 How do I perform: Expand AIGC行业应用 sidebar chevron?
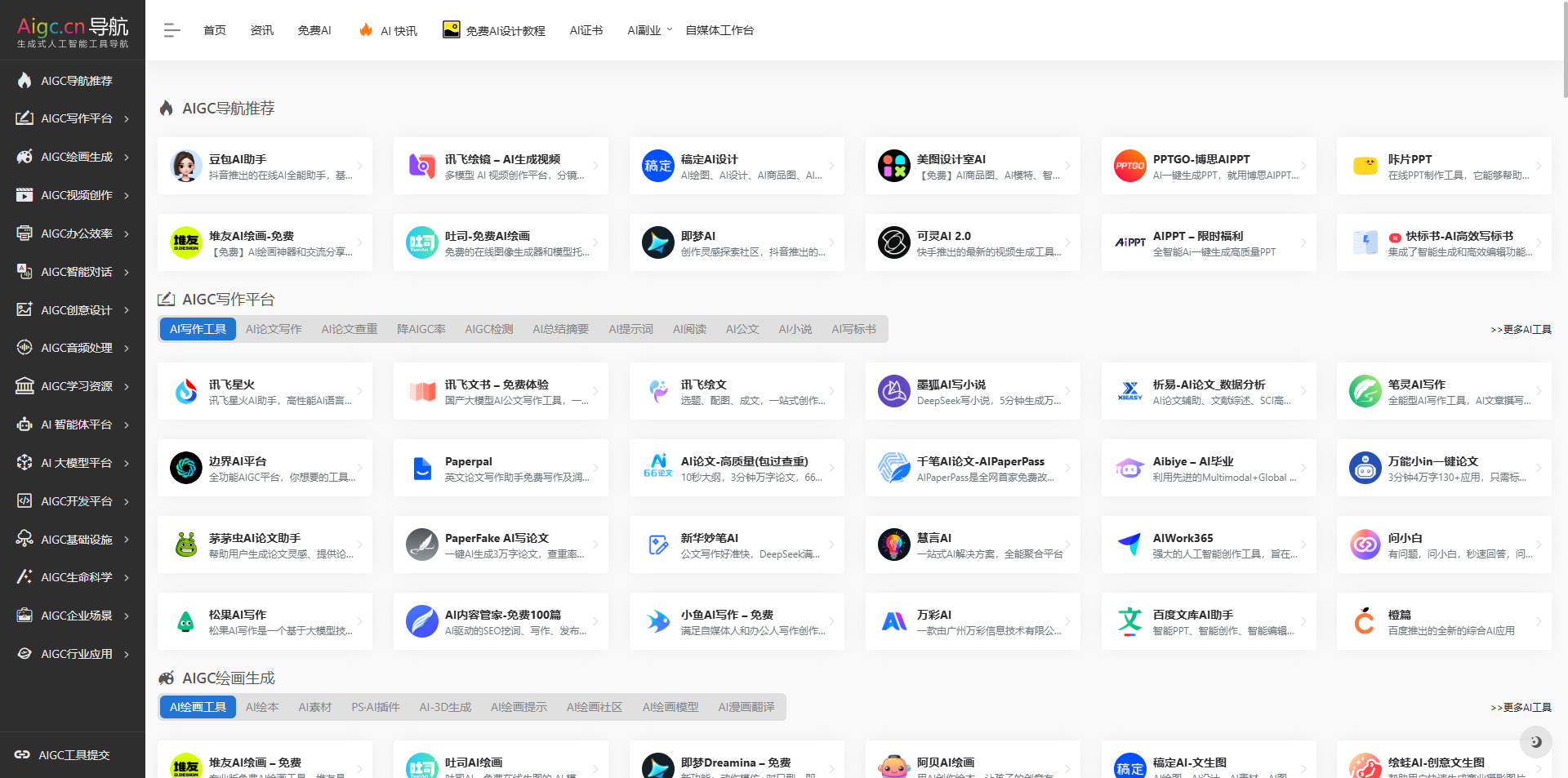(127, 654)
